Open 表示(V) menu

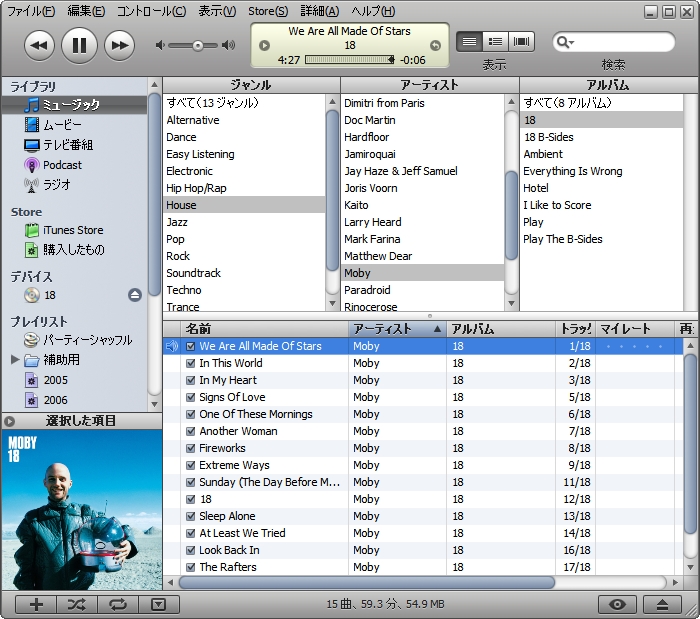[x=217, y=11]
